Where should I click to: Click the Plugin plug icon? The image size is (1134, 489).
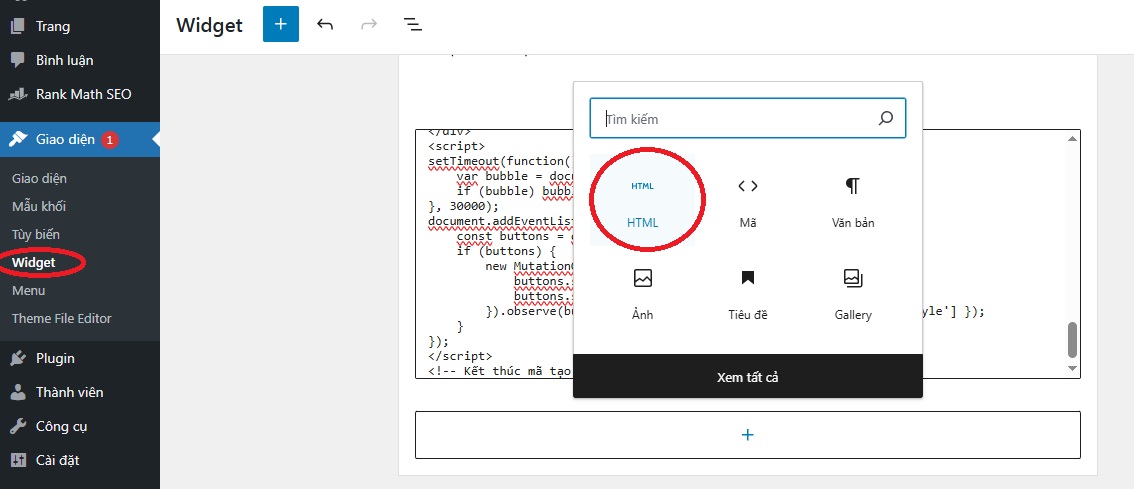tap(17, 358)
